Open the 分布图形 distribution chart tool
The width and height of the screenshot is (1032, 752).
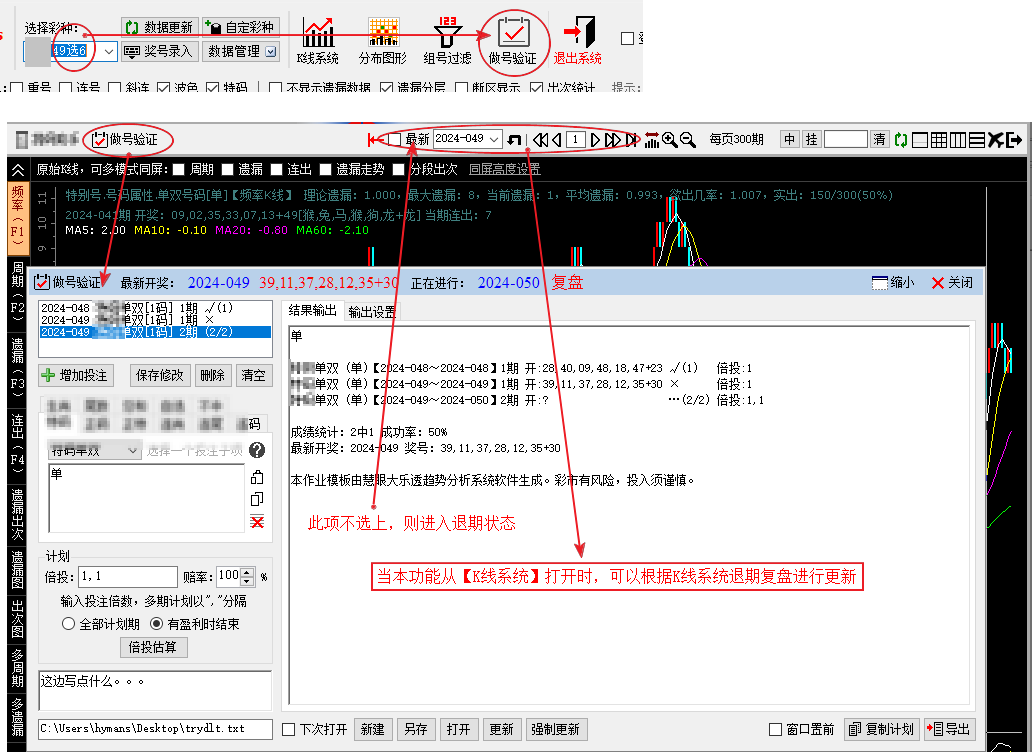(384, 40)
